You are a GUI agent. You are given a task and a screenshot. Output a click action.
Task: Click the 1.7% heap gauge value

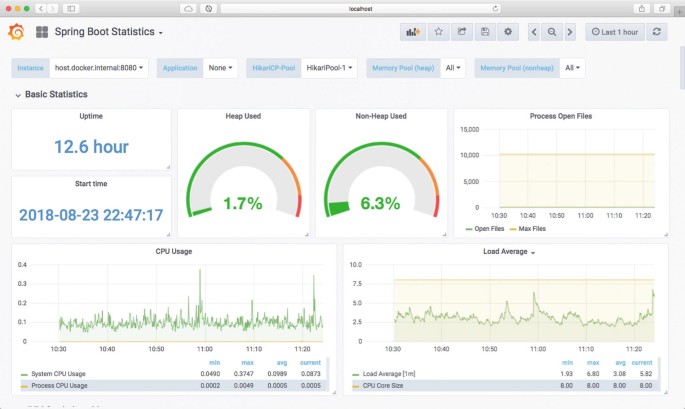click(243, 203)
